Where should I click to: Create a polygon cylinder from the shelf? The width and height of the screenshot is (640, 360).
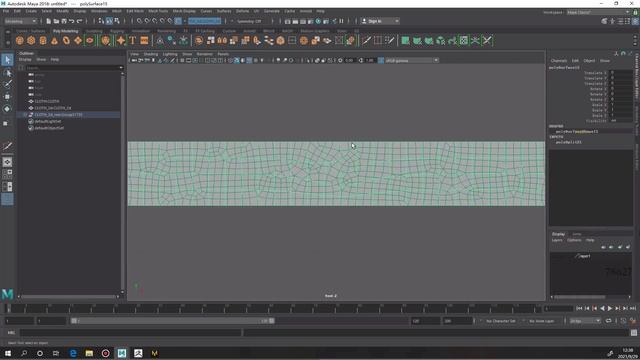coord(43,40)
